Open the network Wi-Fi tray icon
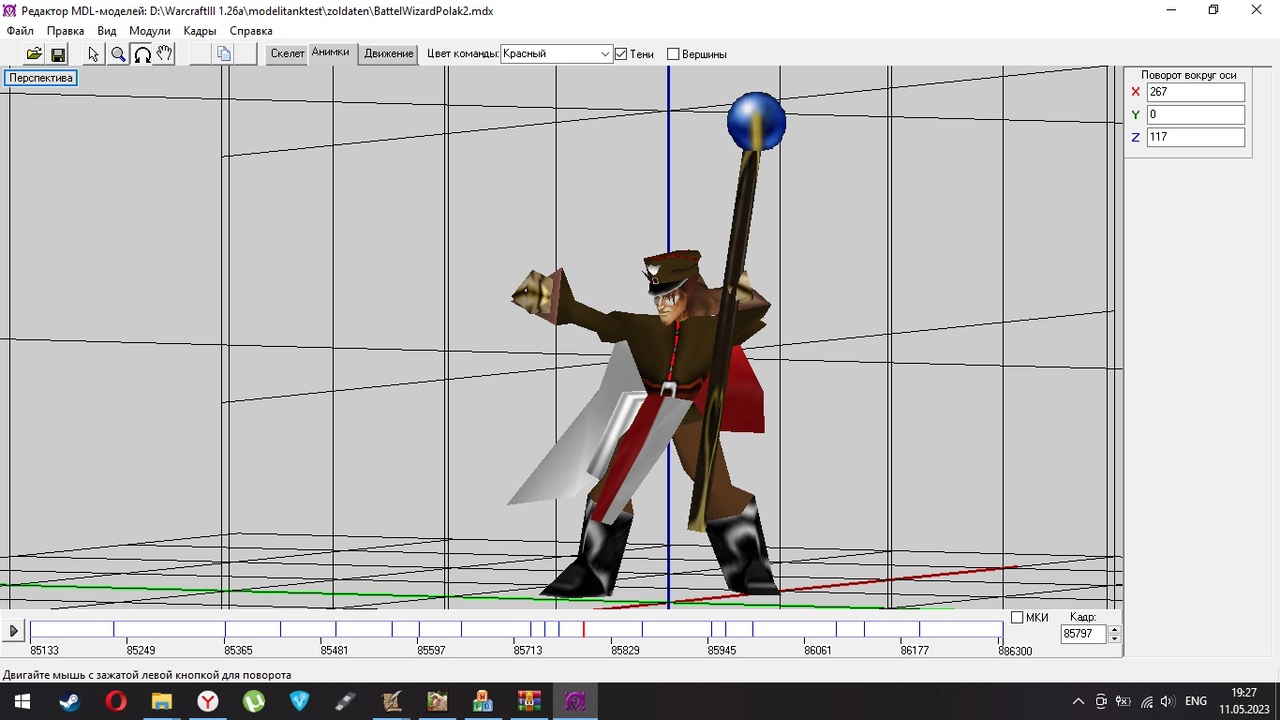The height and width of the screenshot is (720, 1280). pos(1146,701)
